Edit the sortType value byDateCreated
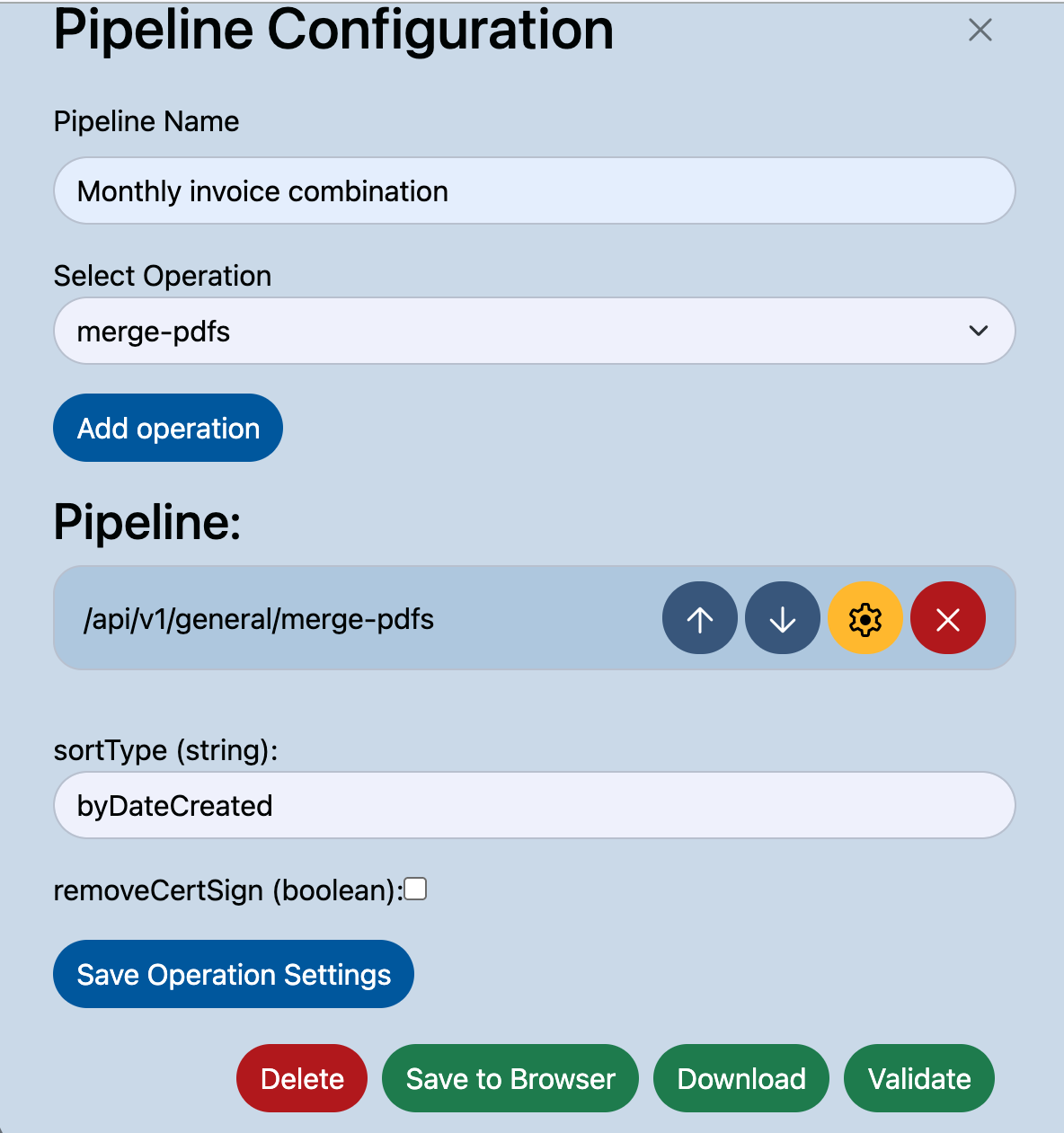1064x1133 pixels. point(534,805)
